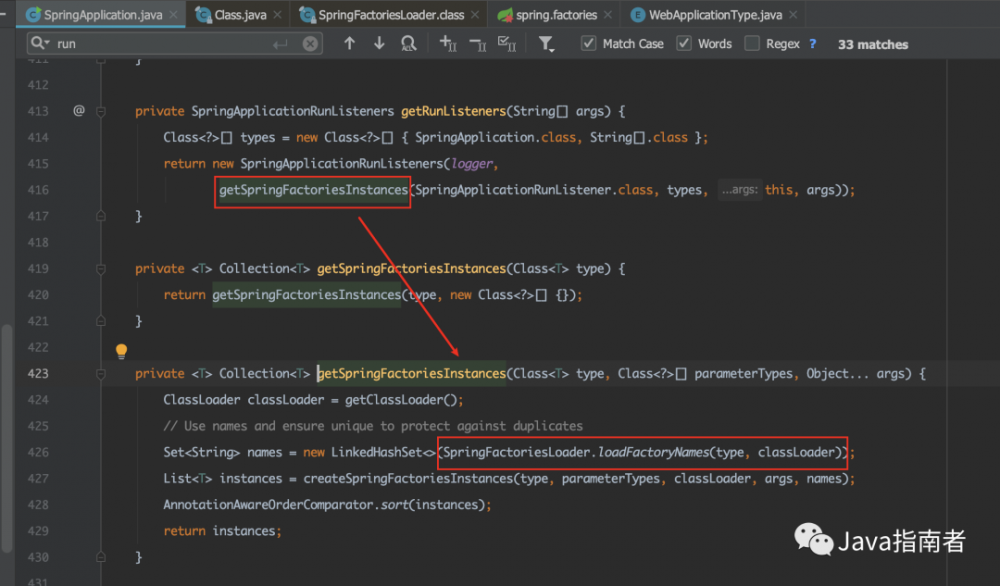Open the search filter icon

click(546, 43)
